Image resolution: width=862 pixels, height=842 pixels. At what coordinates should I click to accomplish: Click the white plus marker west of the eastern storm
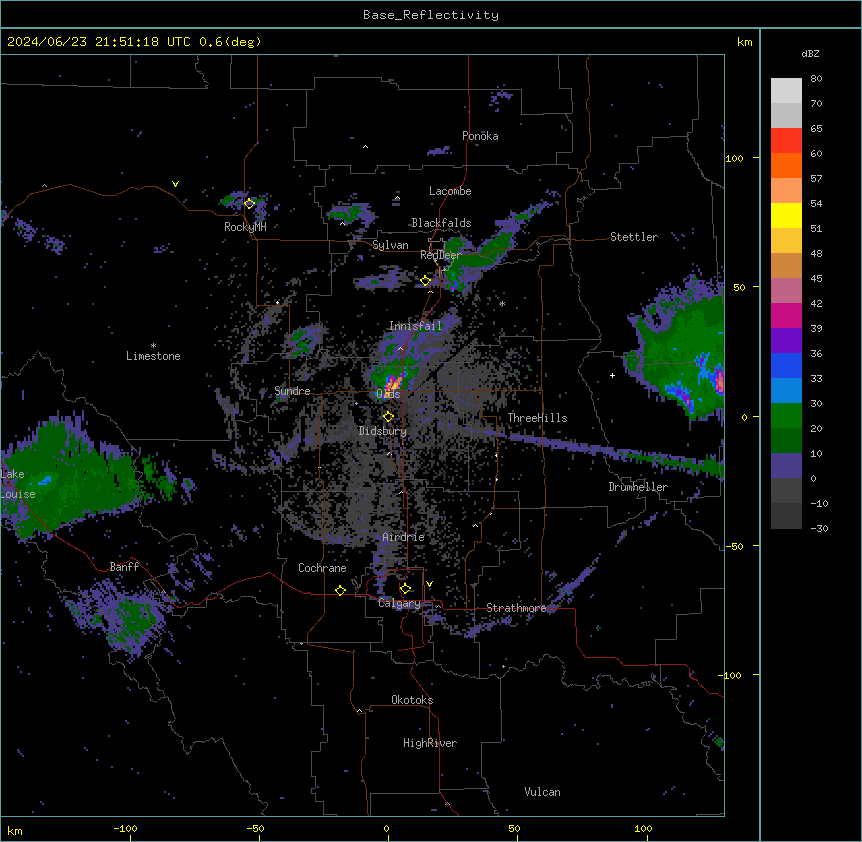click(612, 375)
